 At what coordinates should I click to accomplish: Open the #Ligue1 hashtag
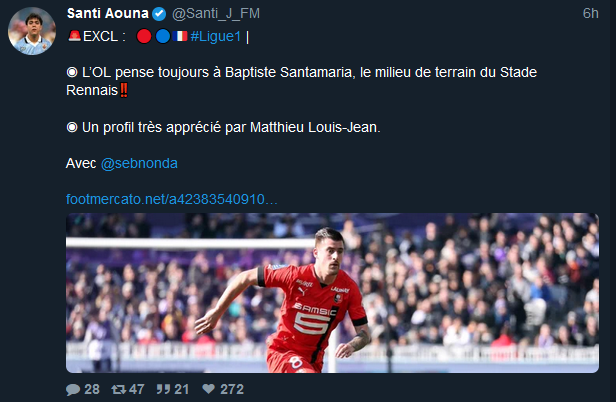[216, 37]
